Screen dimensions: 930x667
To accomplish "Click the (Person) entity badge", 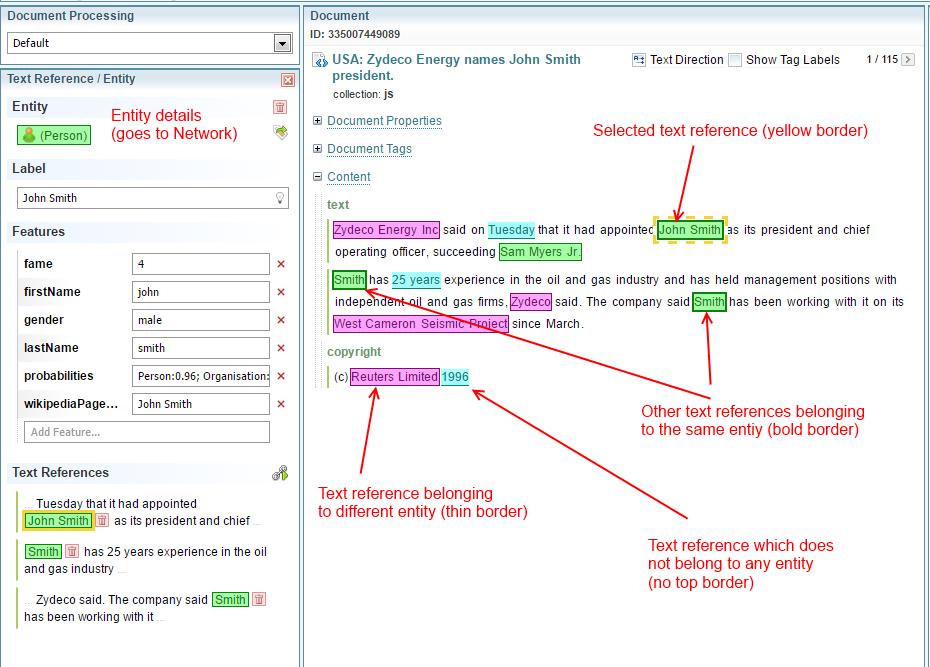I will coord(54,135).
